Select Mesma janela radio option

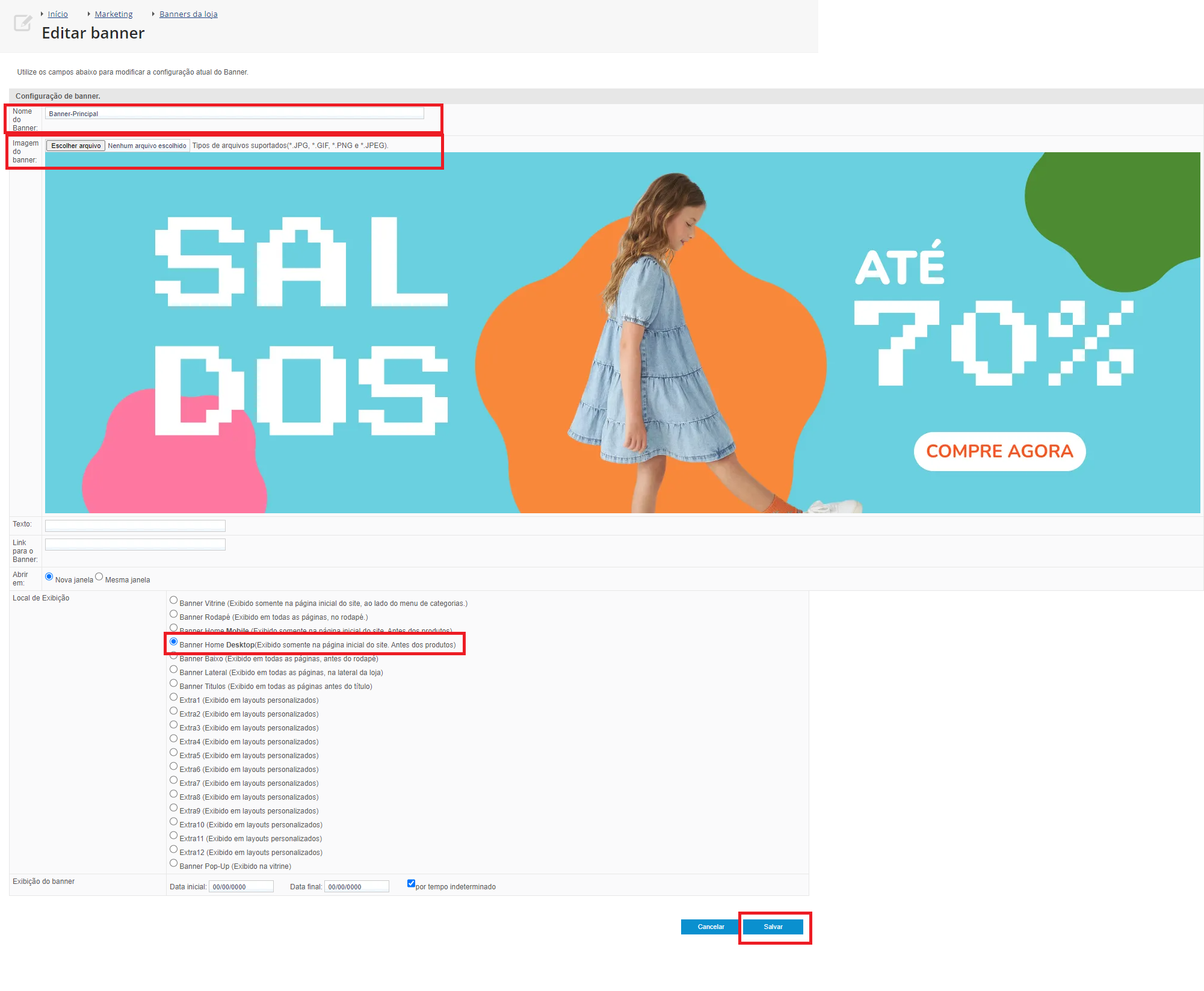99,576
